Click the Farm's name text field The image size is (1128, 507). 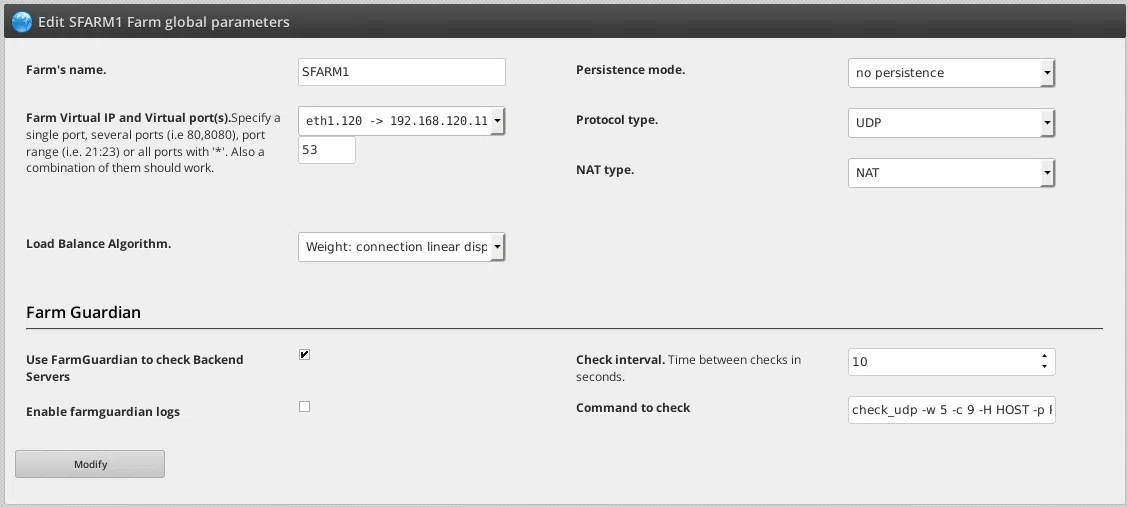(x=402, y=72)
